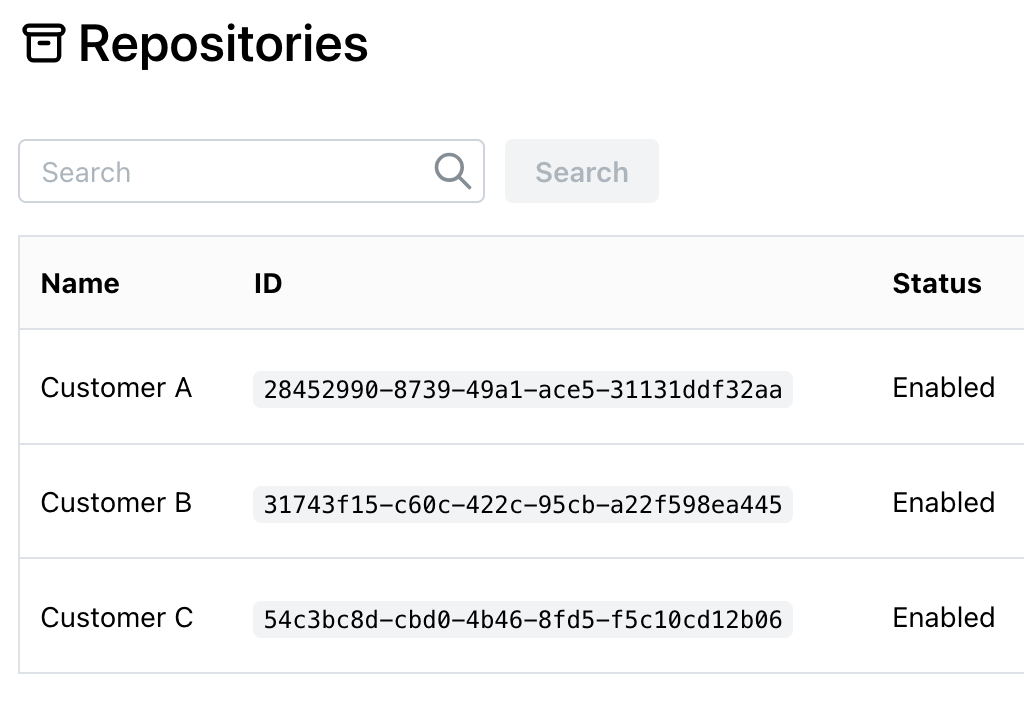Select Customer C's ID 54c3bc8d-cbd0-4b46-8fd5-f5c10cd12b06

coord(522,619)
